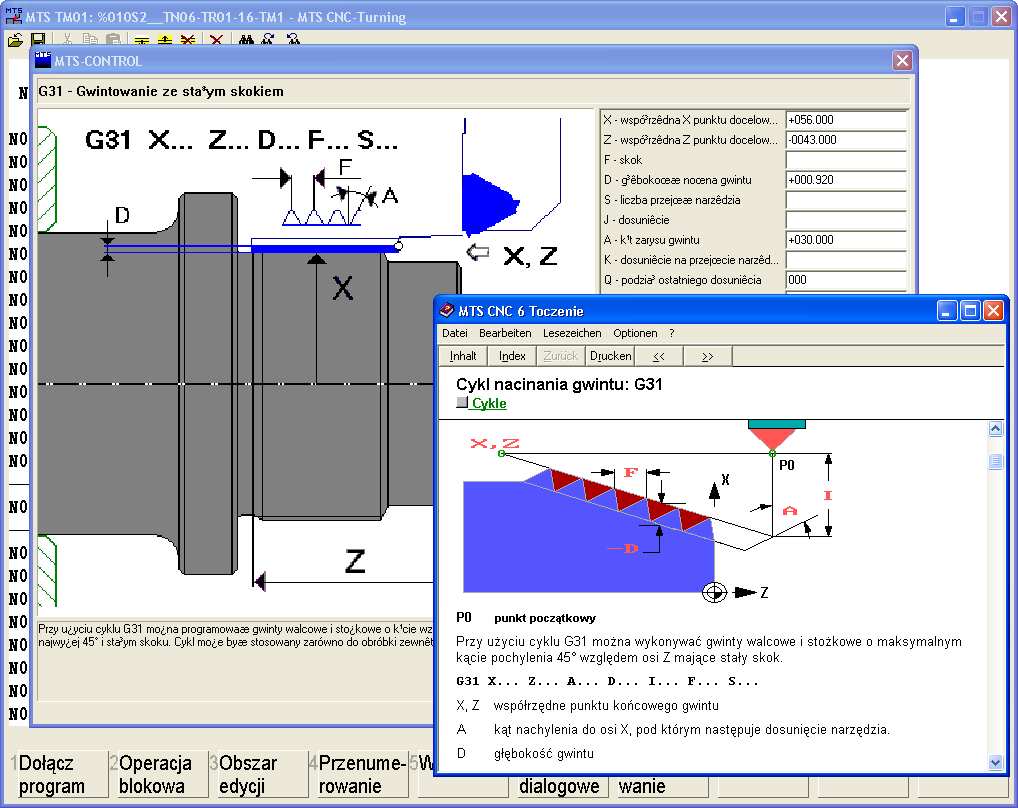The height and width of the screenshot is (808, 1018).
Task: Click 'G31 - Gwintowanie' dialog heading
Action: click(x=161, y=92)
